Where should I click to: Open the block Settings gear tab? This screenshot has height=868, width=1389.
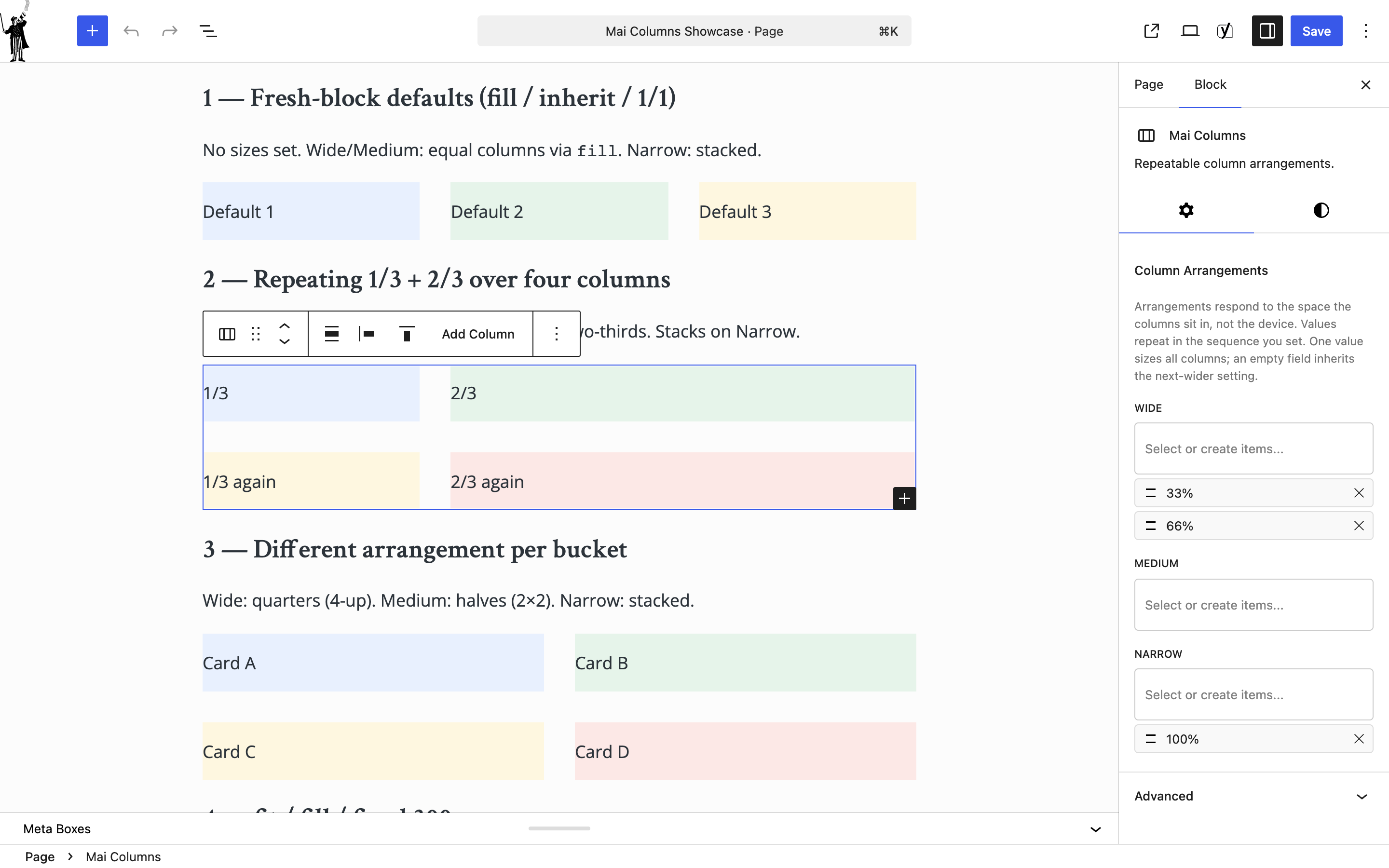pyautogui.click(x=1186, y=210)
